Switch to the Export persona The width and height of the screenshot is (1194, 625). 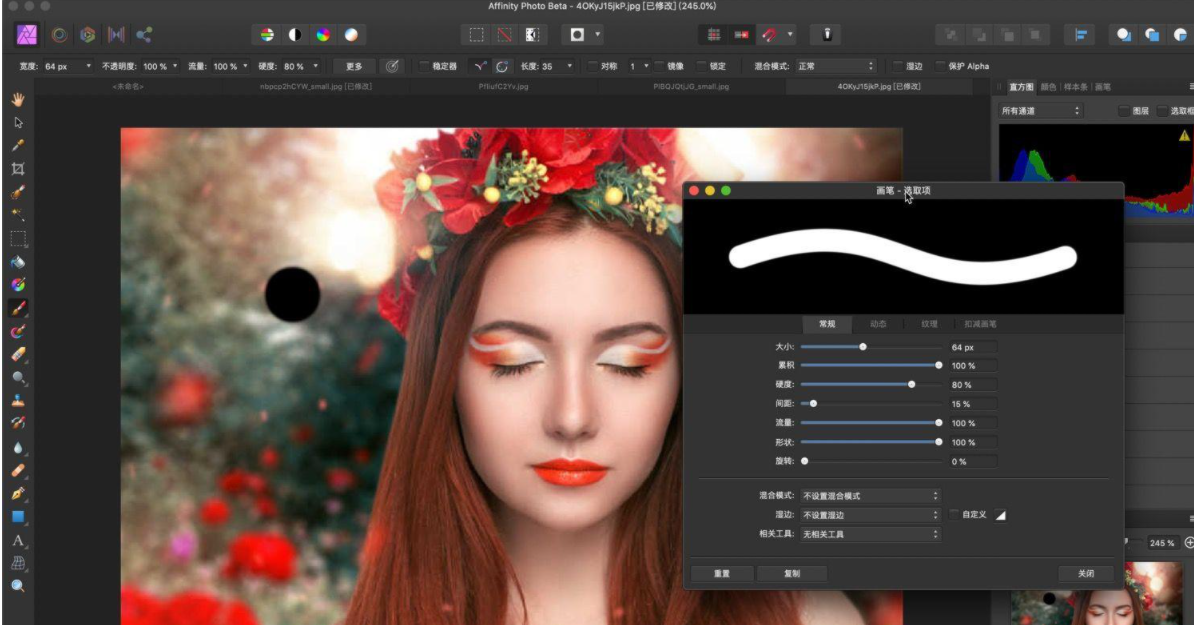click(144, 34)
